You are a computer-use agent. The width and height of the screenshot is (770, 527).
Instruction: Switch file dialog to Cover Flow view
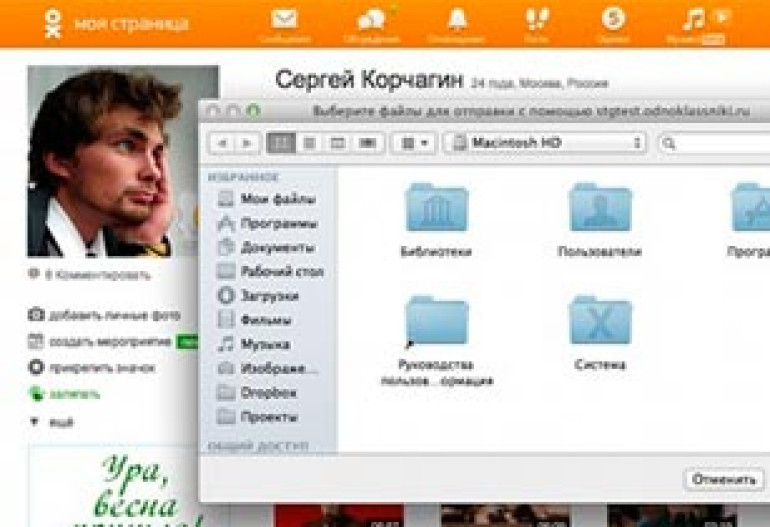[367, 143]
